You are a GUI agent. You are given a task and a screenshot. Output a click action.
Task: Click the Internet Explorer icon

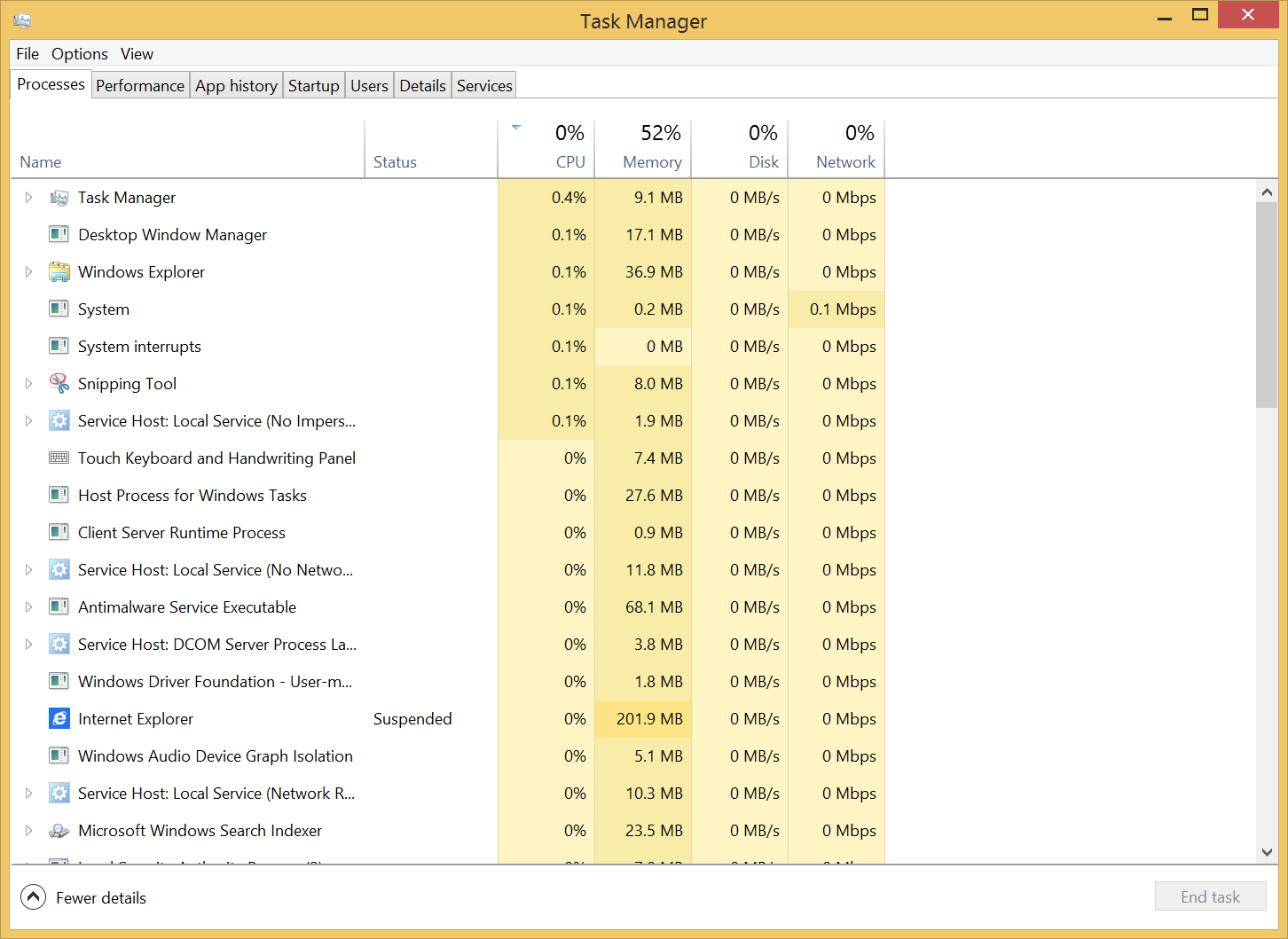[59, 719]
